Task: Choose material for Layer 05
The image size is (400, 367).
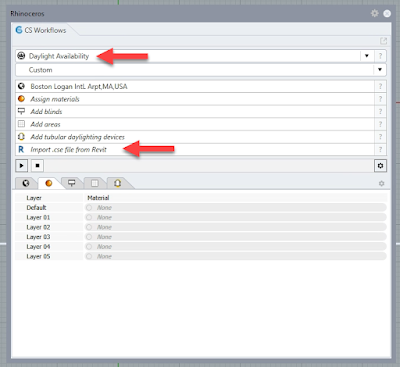Action: (x=236, y=256)
